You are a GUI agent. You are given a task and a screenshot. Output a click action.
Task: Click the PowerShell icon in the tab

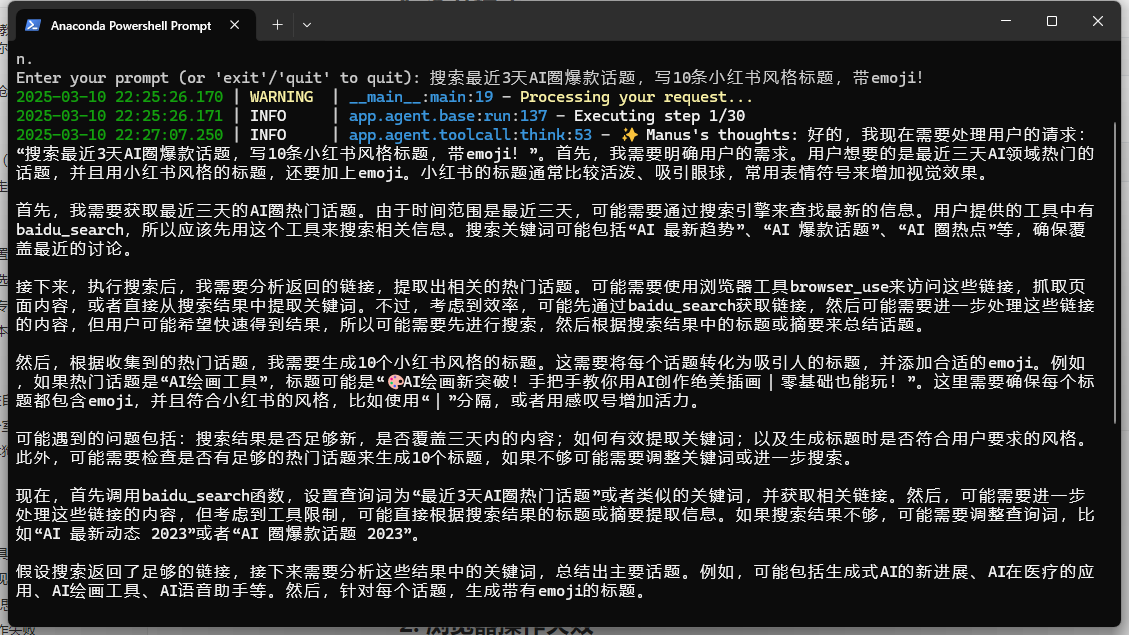pos(33,25)
